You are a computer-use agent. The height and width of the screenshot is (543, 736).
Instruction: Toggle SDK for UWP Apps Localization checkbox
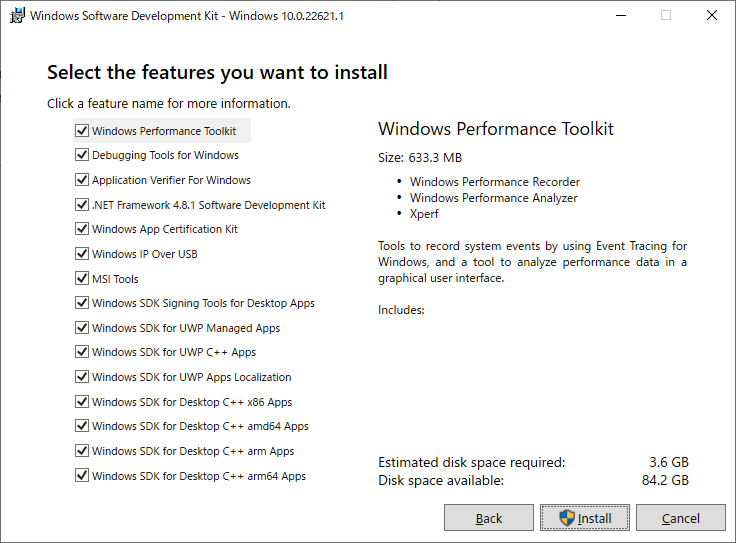click(x=82, y=376)
